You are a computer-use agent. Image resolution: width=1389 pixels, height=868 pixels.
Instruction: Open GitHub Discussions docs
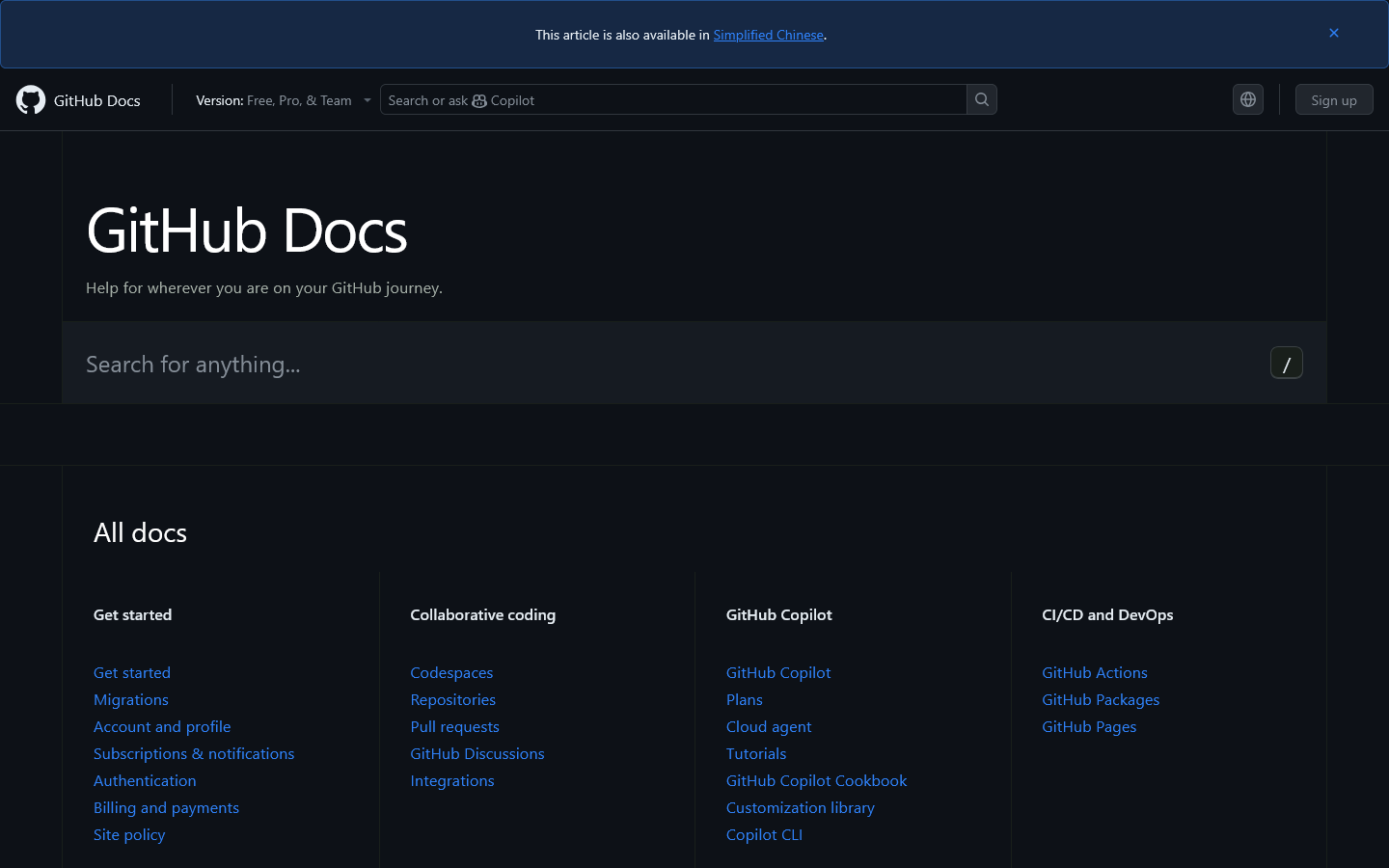tap(477, 753)
